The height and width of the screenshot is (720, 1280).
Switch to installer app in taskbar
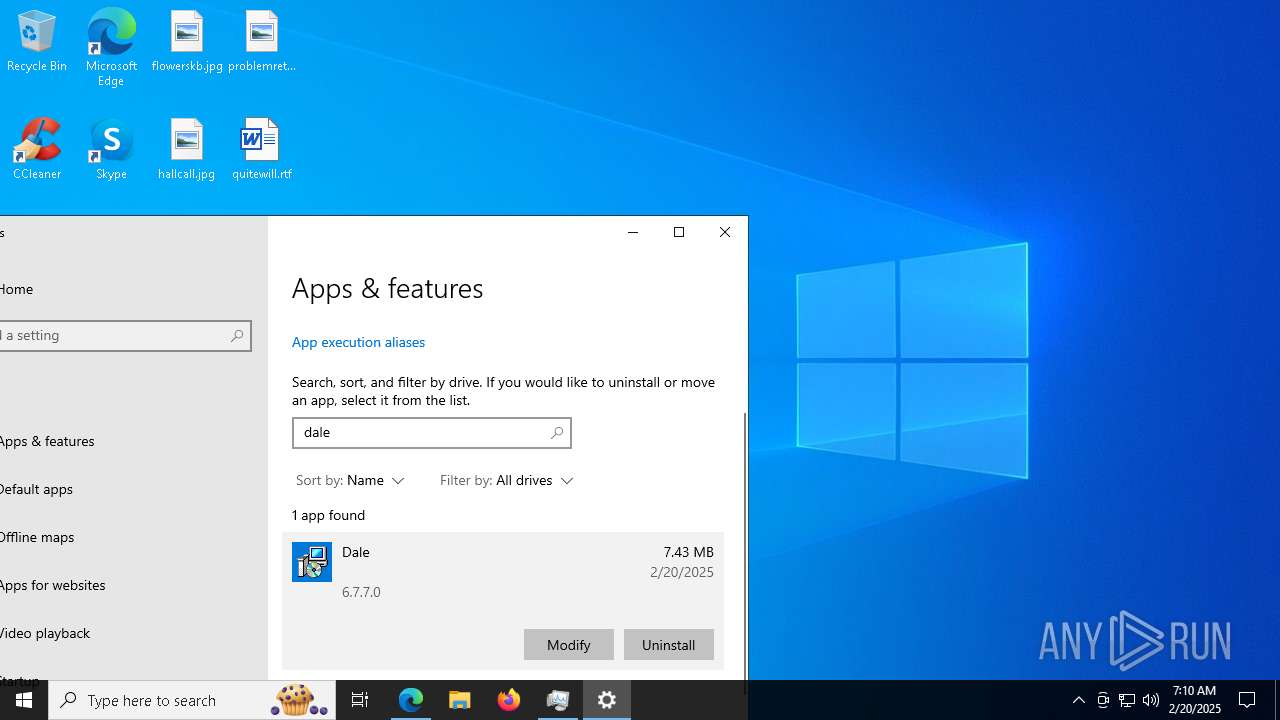click(x=558, y=700)
